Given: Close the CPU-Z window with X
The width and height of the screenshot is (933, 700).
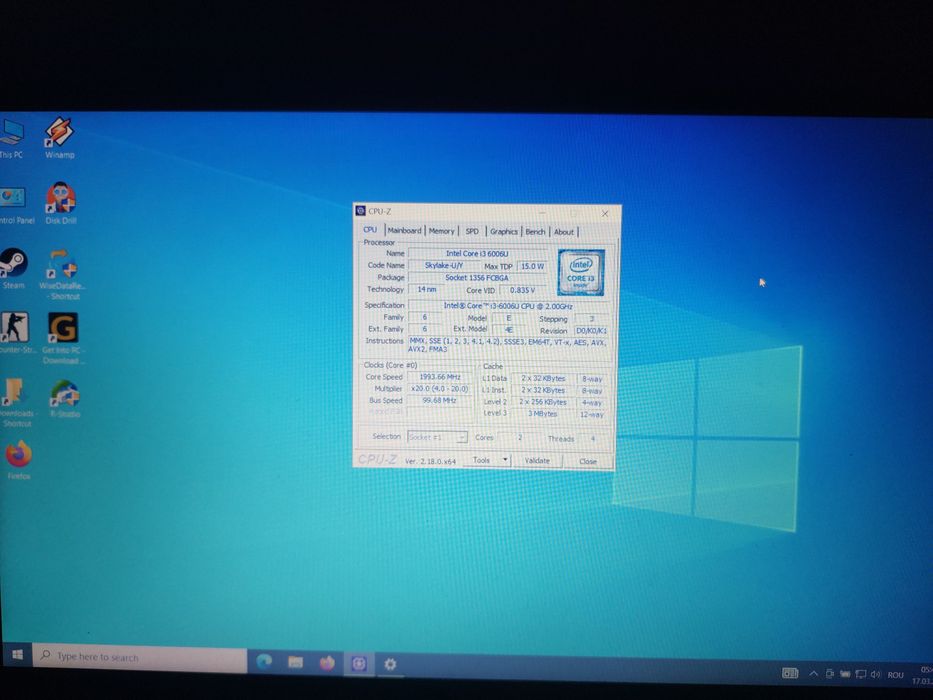Looking at the screenshot, I should point(605,213).
